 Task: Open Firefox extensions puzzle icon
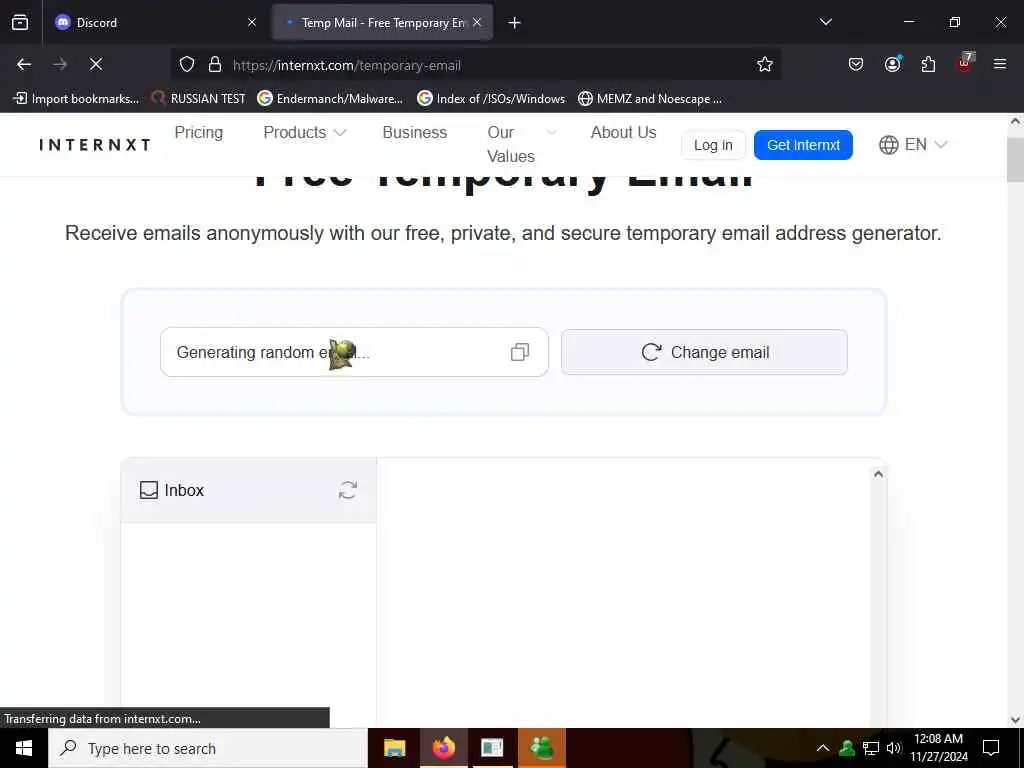point(928,64)
